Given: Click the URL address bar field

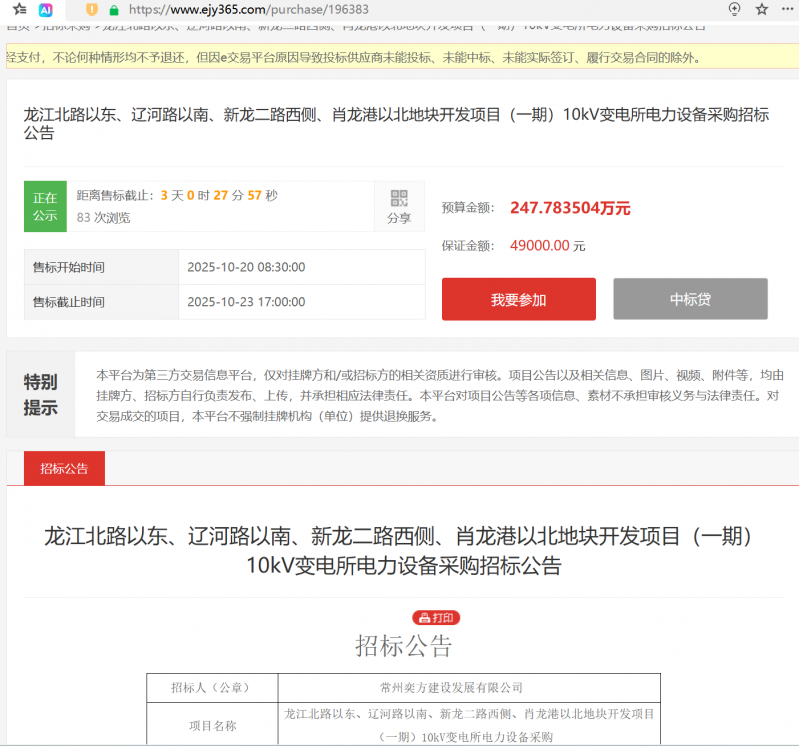Looking at the screenshot, I should [x=400, y=9].
